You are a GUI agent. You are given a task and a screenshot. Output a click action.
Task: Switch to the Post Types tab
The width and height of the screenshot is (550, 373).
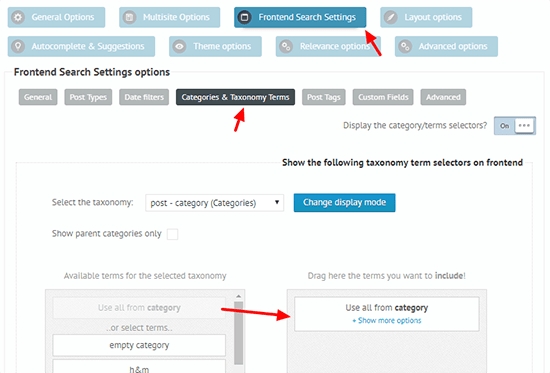(x=88, y=97)
